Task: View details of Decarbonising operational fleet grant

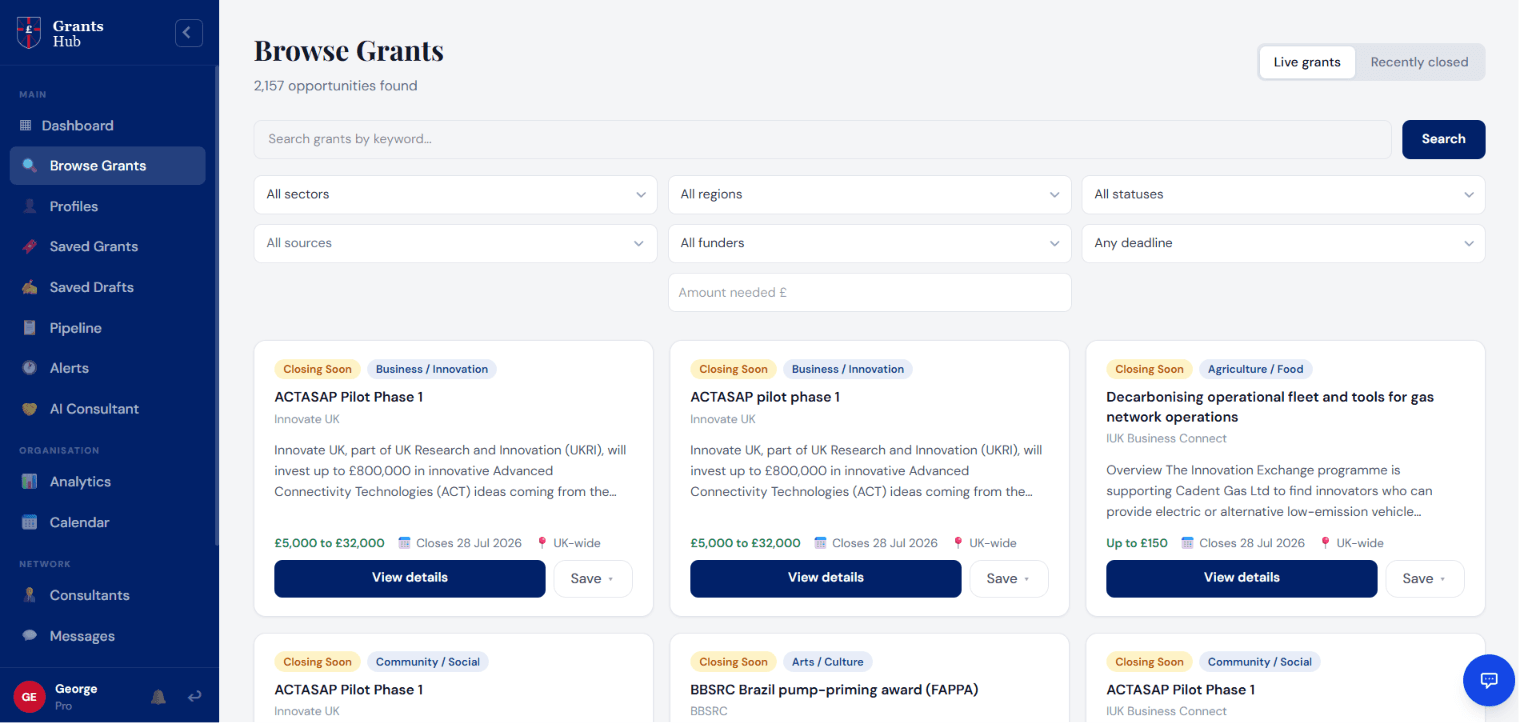Action: pyautogui.click(x=1241, y=578)
